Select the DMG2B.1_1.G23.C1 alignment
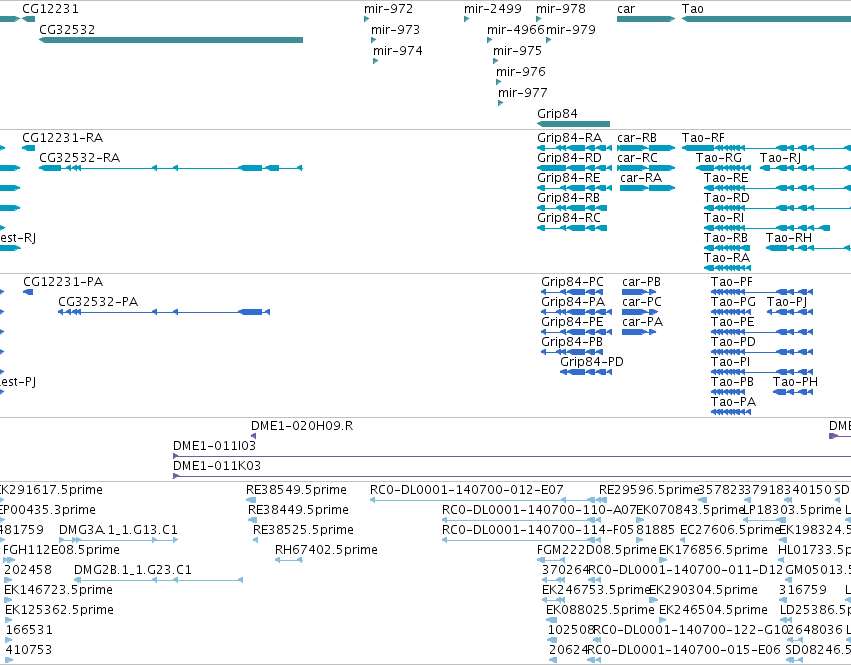 pyautogui.click(x=158, y=580)
